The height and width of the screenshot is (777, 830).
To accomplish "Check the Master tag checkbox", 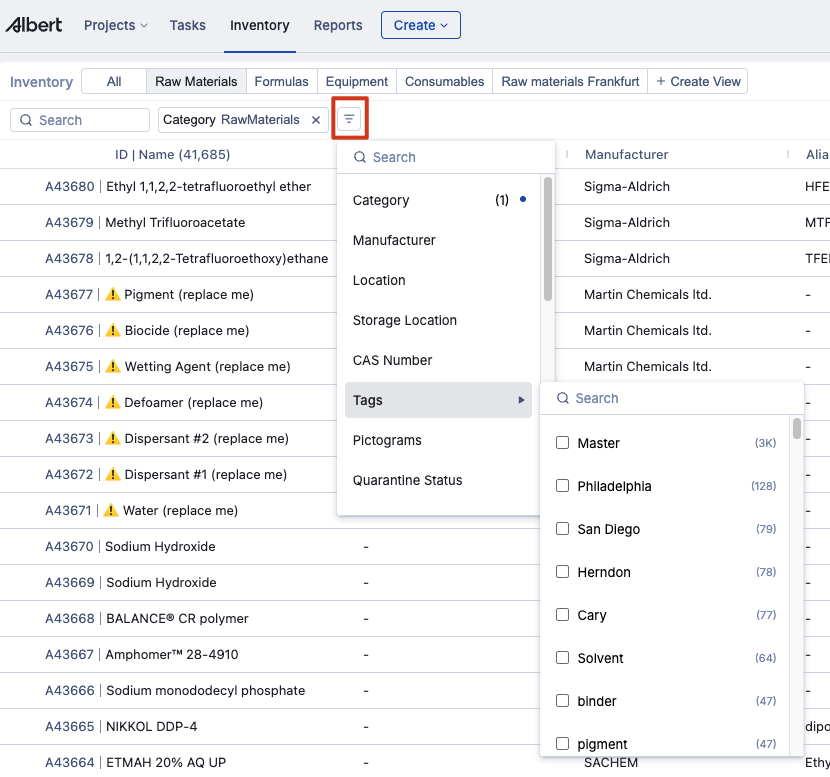I will tap(563, 443).
